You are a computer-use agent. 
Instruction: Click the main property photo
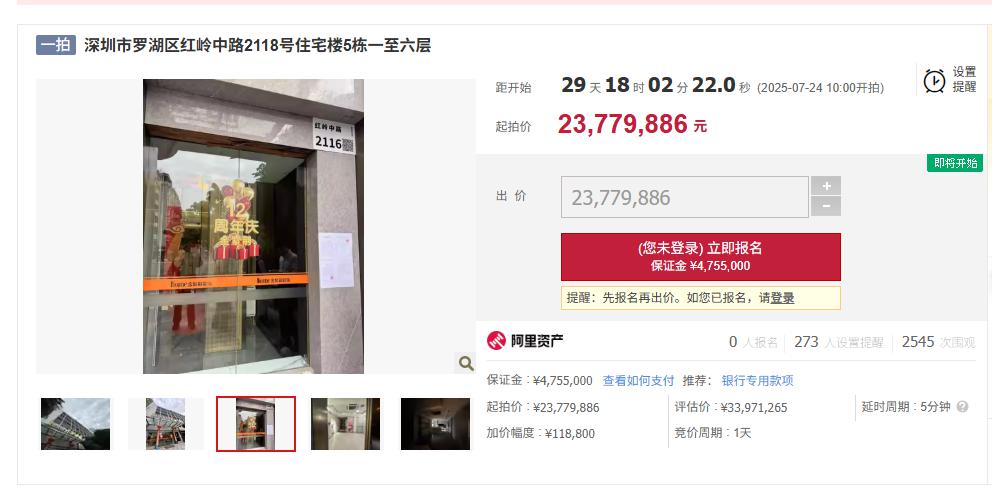pos(254,226)
